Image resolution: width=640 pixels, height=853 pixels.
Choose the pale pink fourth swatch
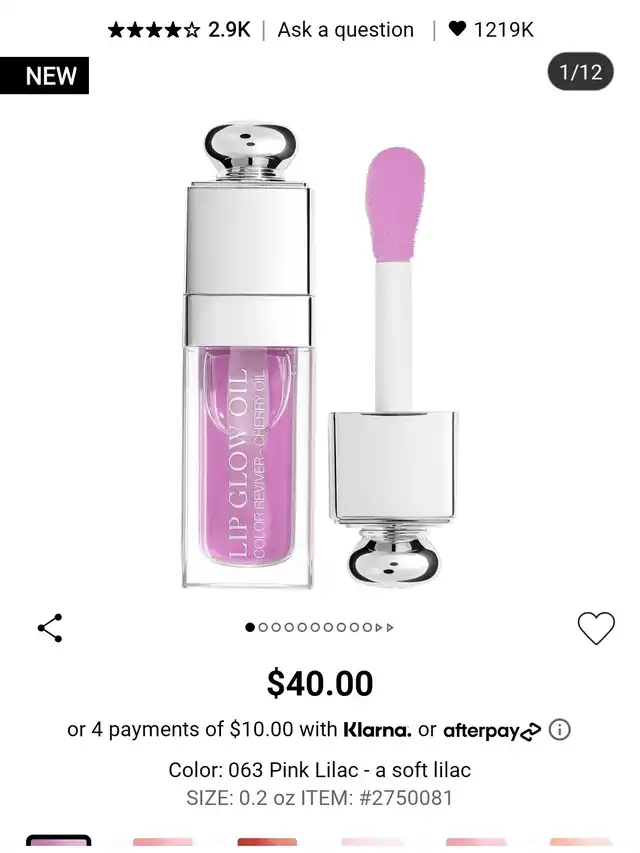point(372,844)
